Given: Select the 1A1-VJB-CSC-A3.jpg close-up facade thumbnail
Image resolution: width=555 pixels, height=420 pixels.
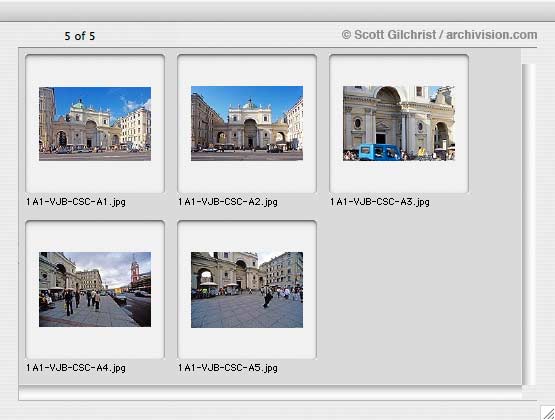Looking at the screenshot, I should pyautogui.click(x=399, y=123).
